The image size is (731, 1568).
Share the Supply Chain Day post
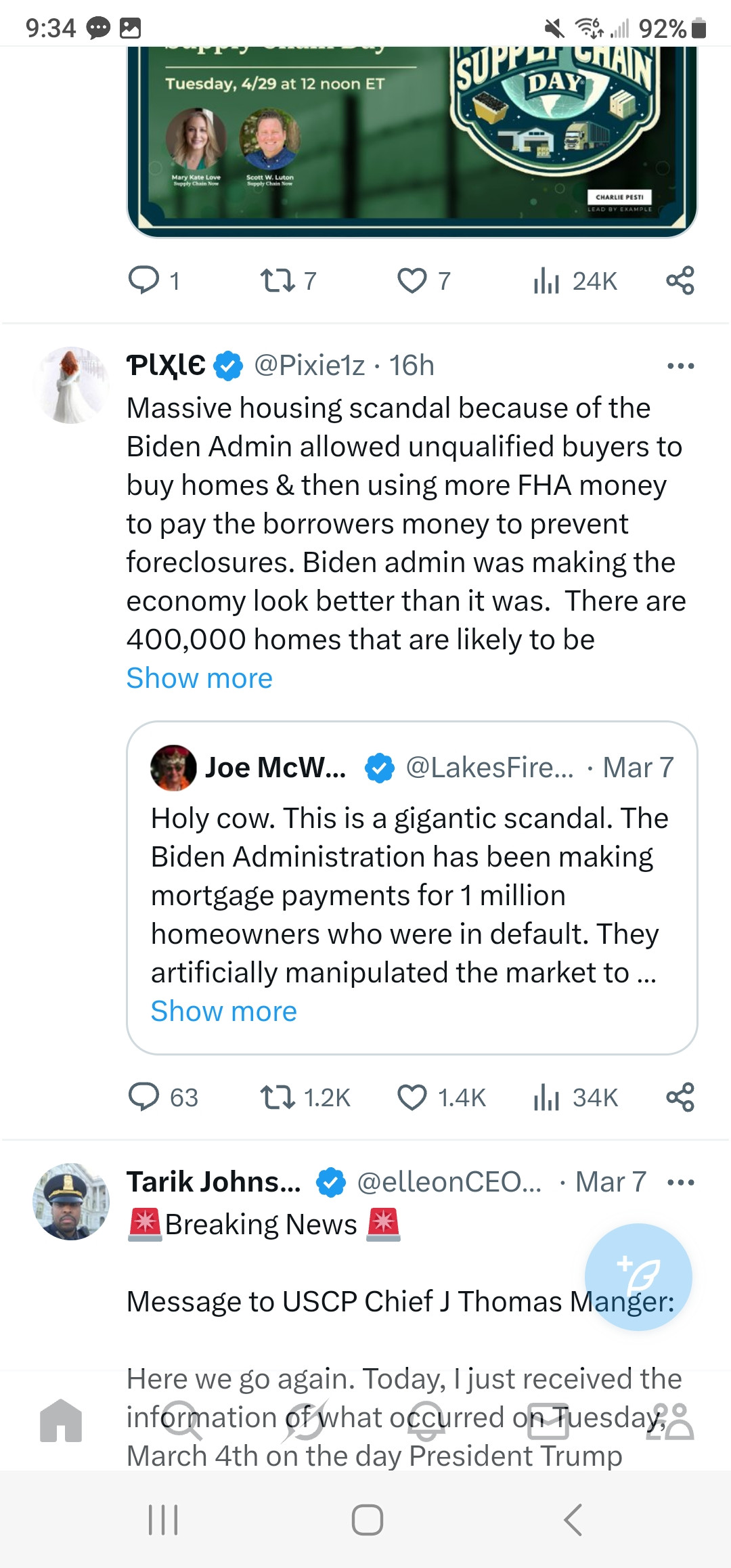(680, 280)
